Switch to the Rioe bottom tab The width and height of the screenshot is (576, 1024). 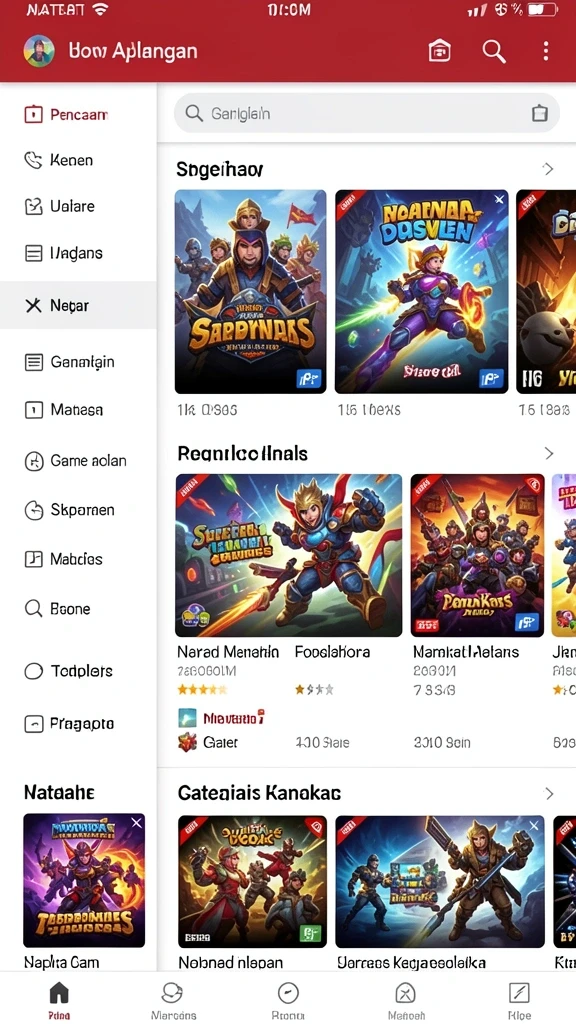(x=519, y=1000)
